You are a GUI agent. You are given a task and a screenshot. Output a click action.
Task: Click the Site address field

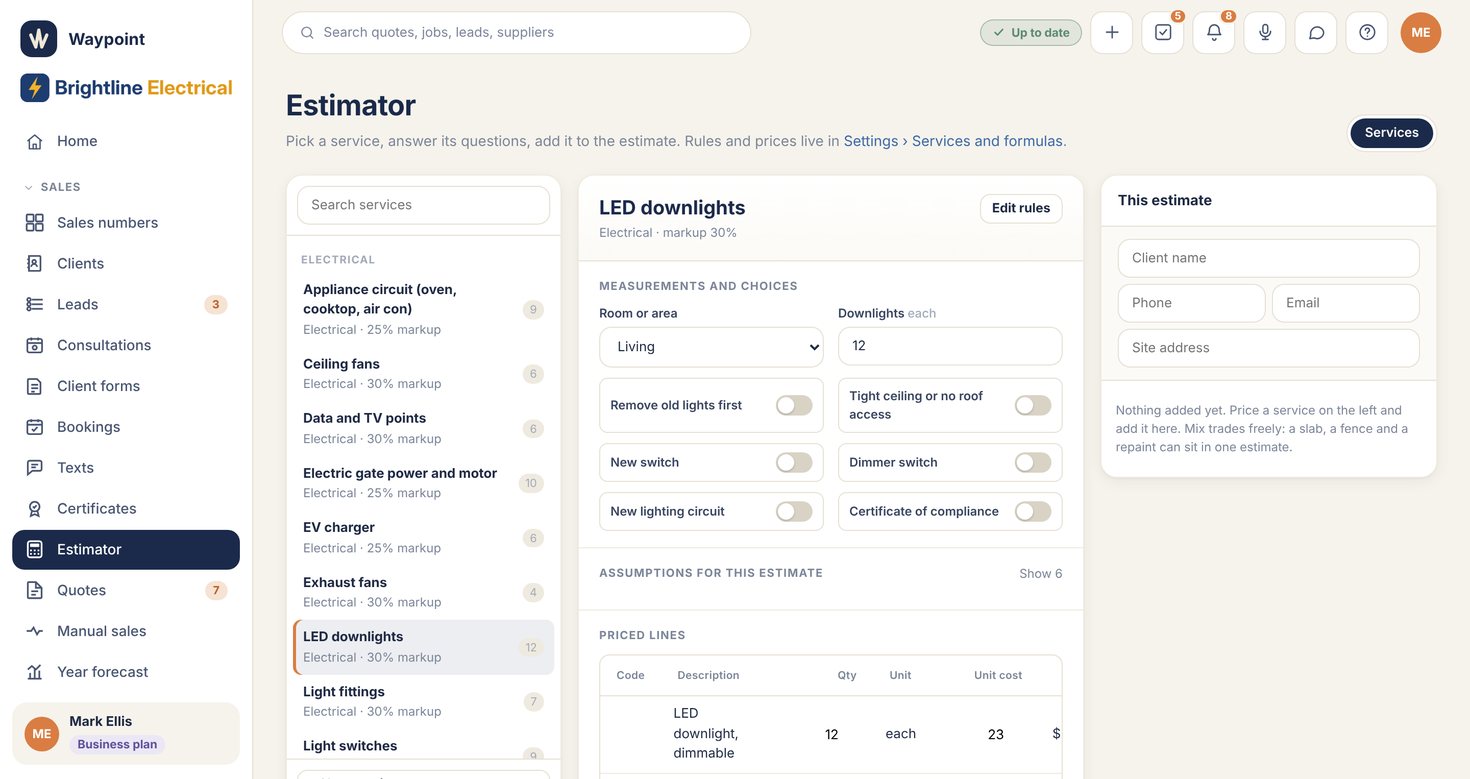point(1268,348)
